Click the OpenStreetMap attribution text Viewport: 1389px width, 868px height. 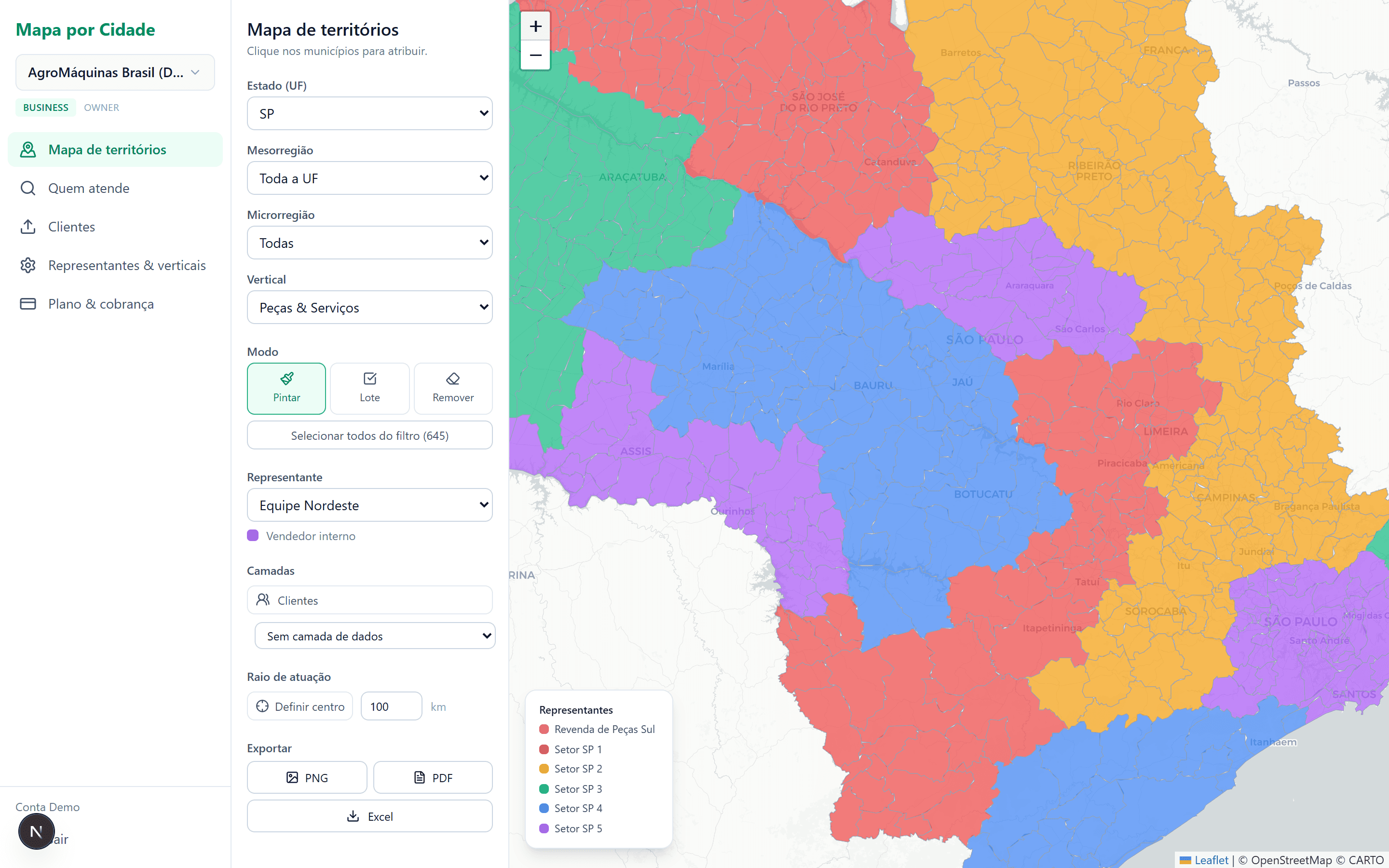coord(1291,860)
